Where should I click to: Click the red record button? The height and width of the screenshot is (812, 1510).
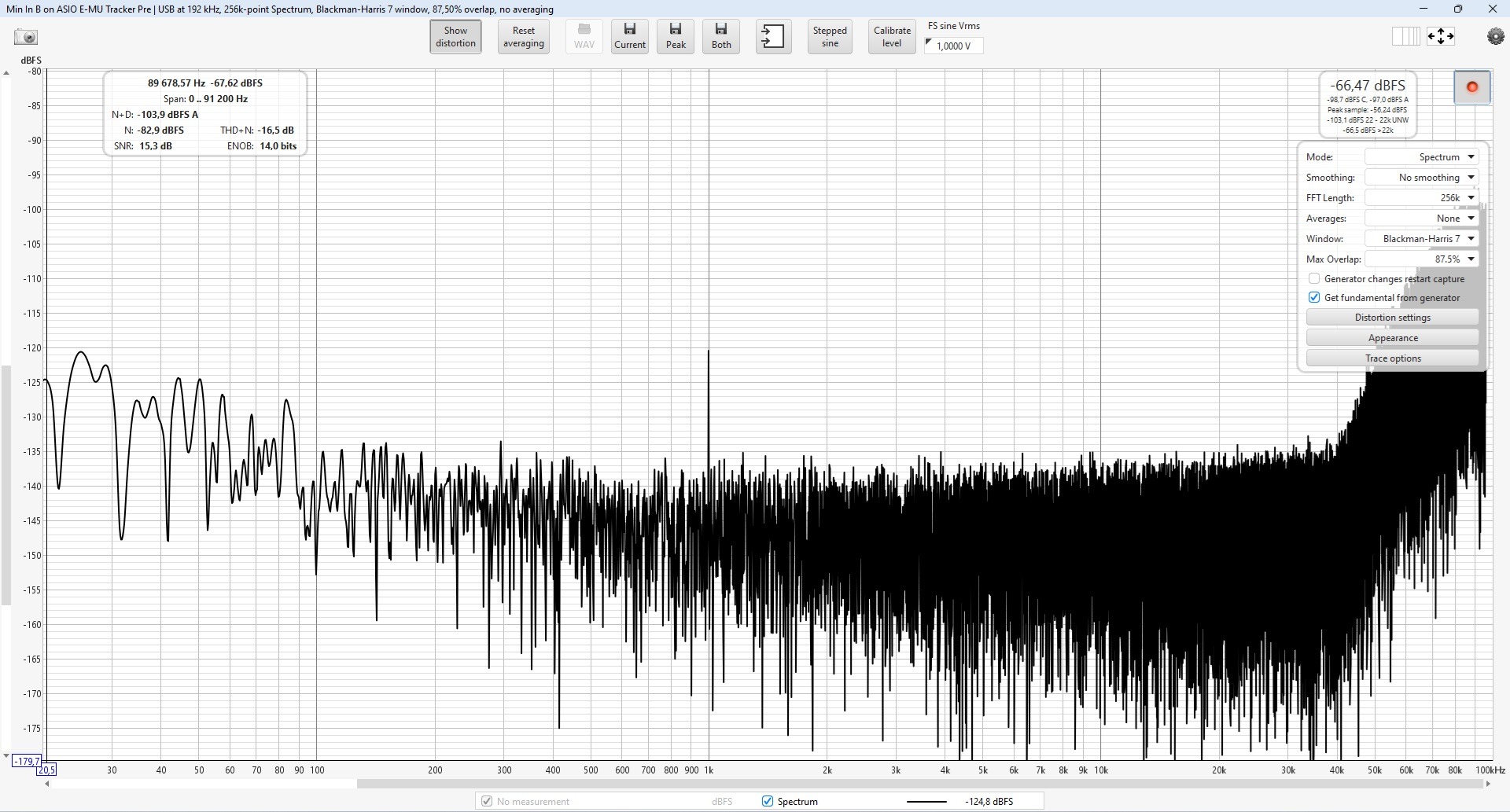[x=1472, y=87]
